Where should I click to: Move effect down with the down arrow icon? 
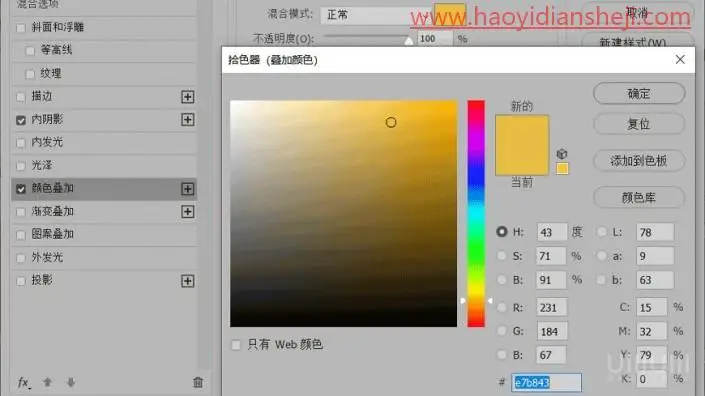coord(71,382)
